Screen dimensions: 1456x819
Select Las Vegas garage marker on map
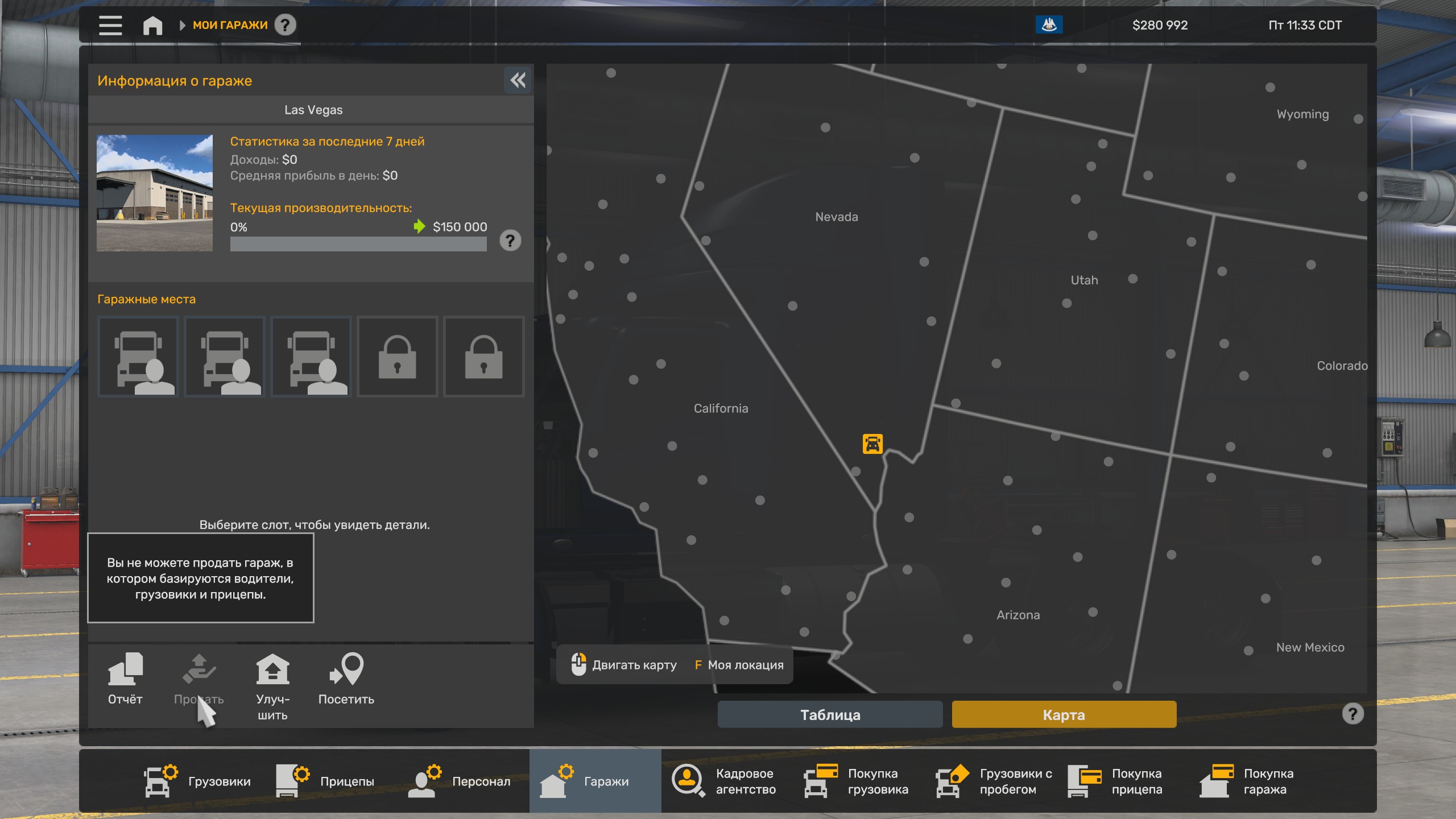872,444
